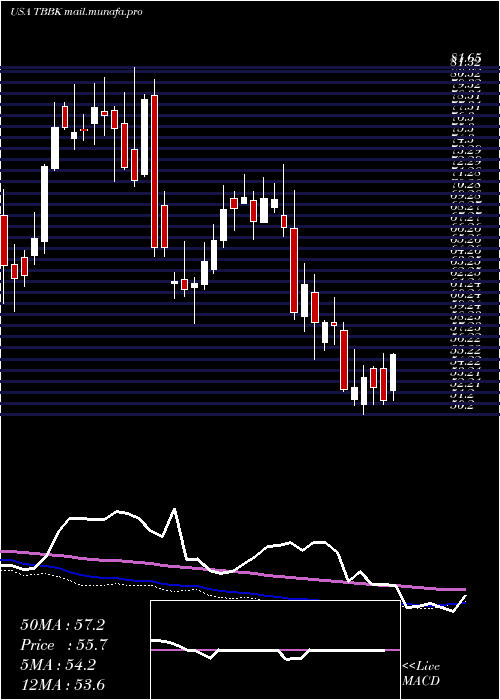Click the 12MA : 53.6 text
The height and width of the screenshot is (700, 500).
point(62,684)
